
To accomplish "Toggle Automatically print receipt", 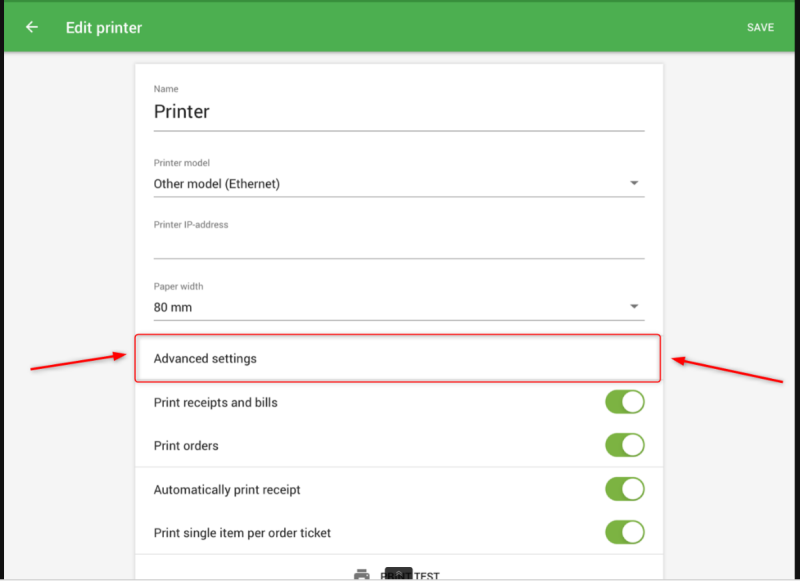I will 624,489.
